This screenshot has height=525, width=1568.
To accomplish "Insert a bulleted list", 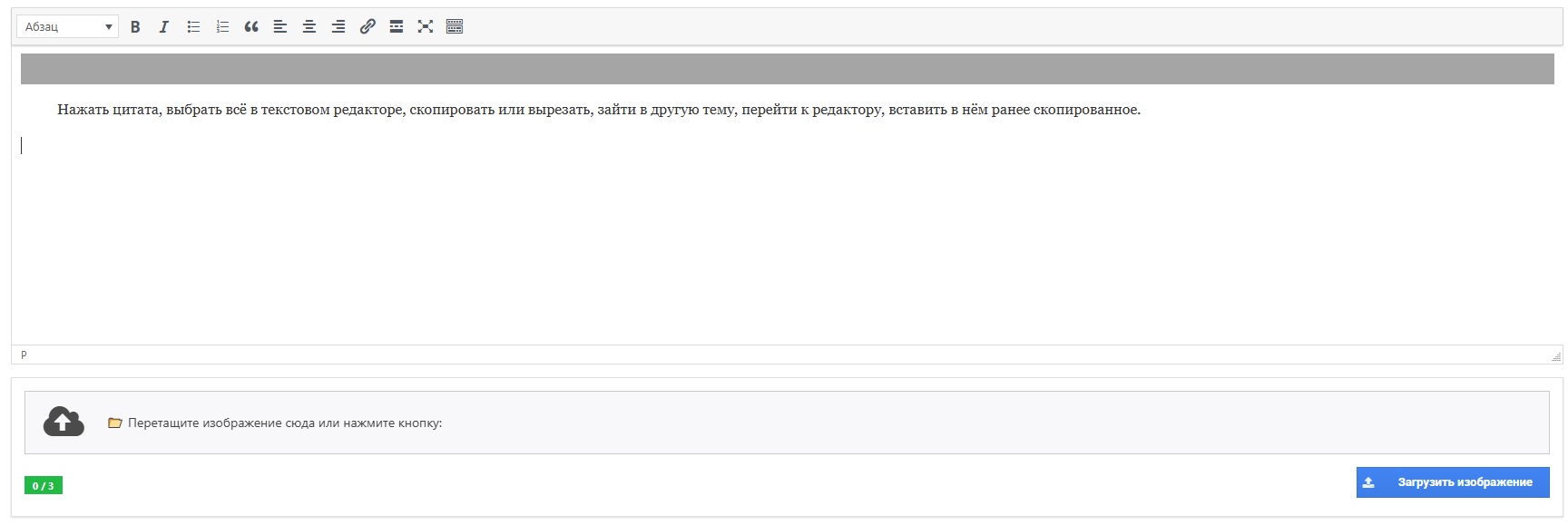I will (x=193, y=27).
